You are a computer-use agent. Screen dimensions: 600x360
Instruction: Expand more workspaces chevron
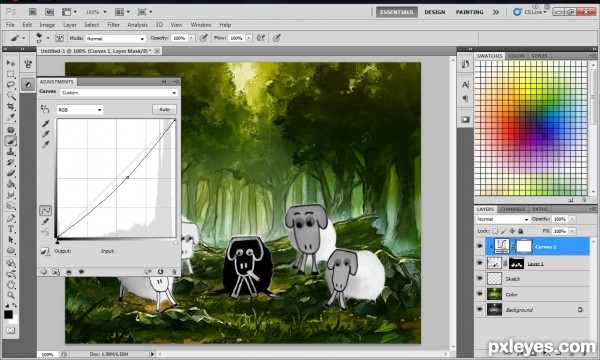496,12
